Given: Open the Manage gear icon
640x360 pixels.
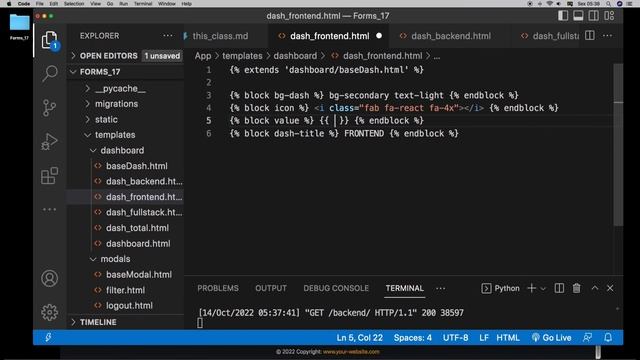Looking at the screenshot, I should click(x=49, y=312).
